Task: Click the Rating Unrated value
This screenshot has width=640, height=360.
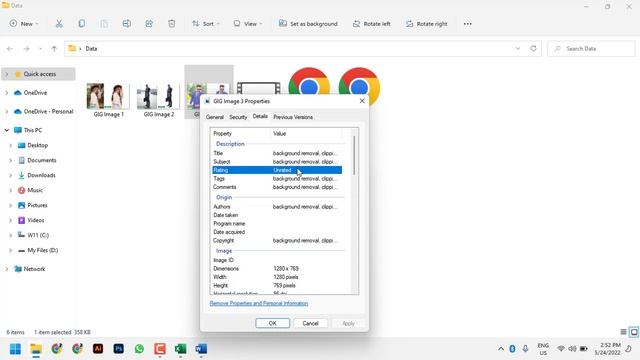Action: (282, 170)
